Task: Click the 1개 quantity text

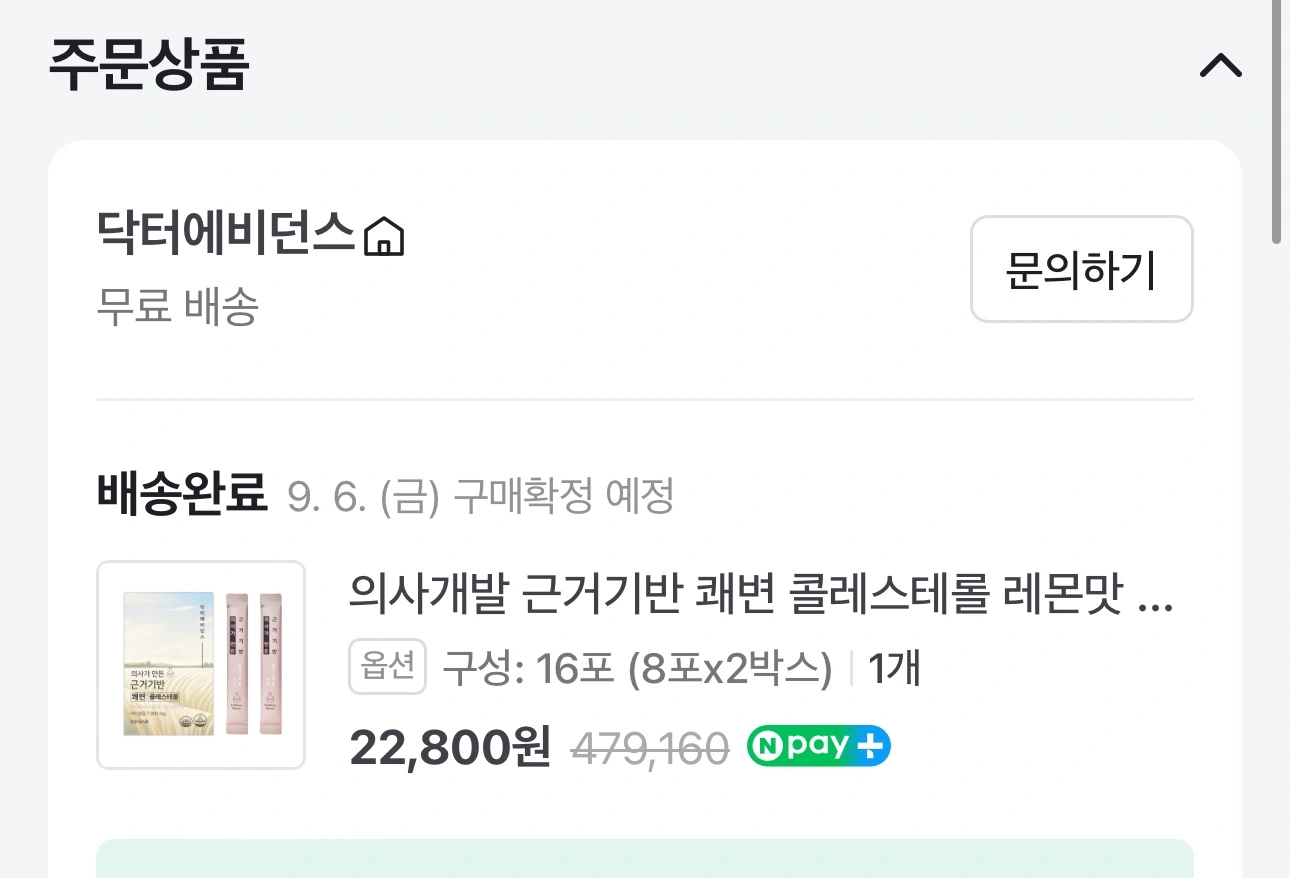Action: point(893,668)
